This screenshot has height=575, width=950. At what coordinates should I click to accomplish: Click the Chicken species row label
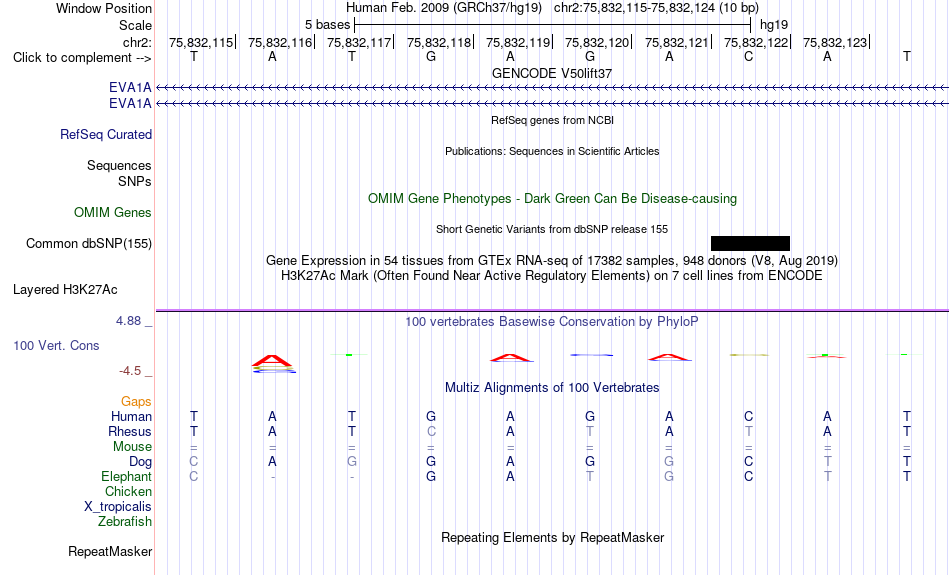[x=128, y=491]
